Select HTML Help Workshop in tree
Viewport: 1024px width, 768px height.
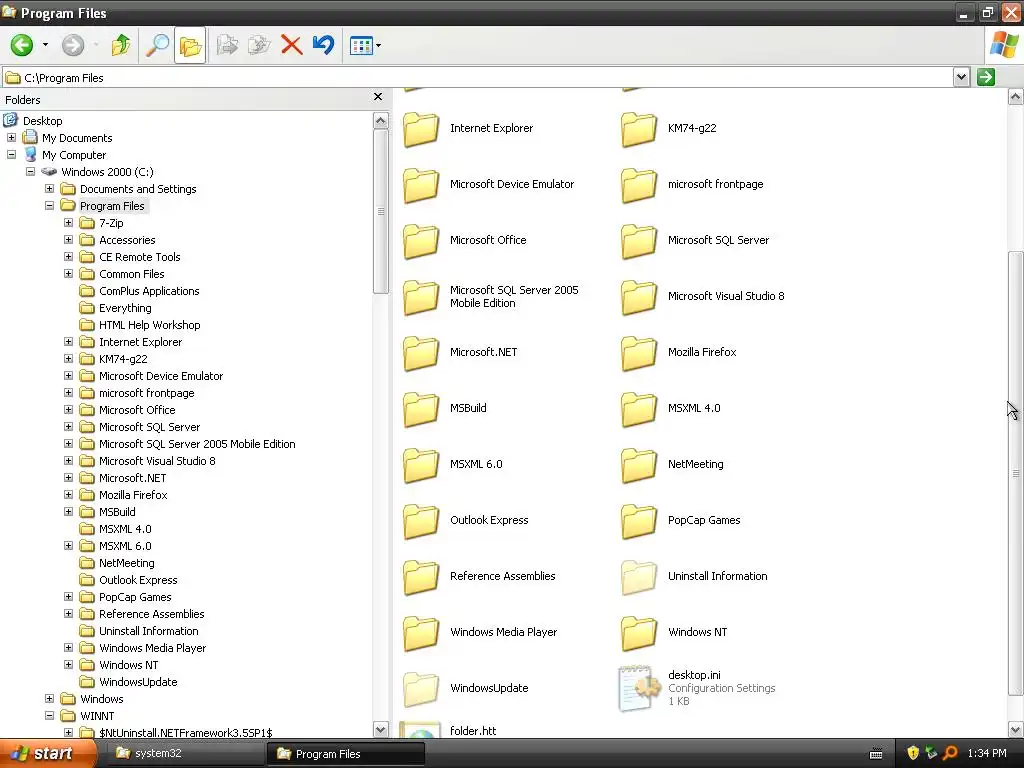point(150,325)
